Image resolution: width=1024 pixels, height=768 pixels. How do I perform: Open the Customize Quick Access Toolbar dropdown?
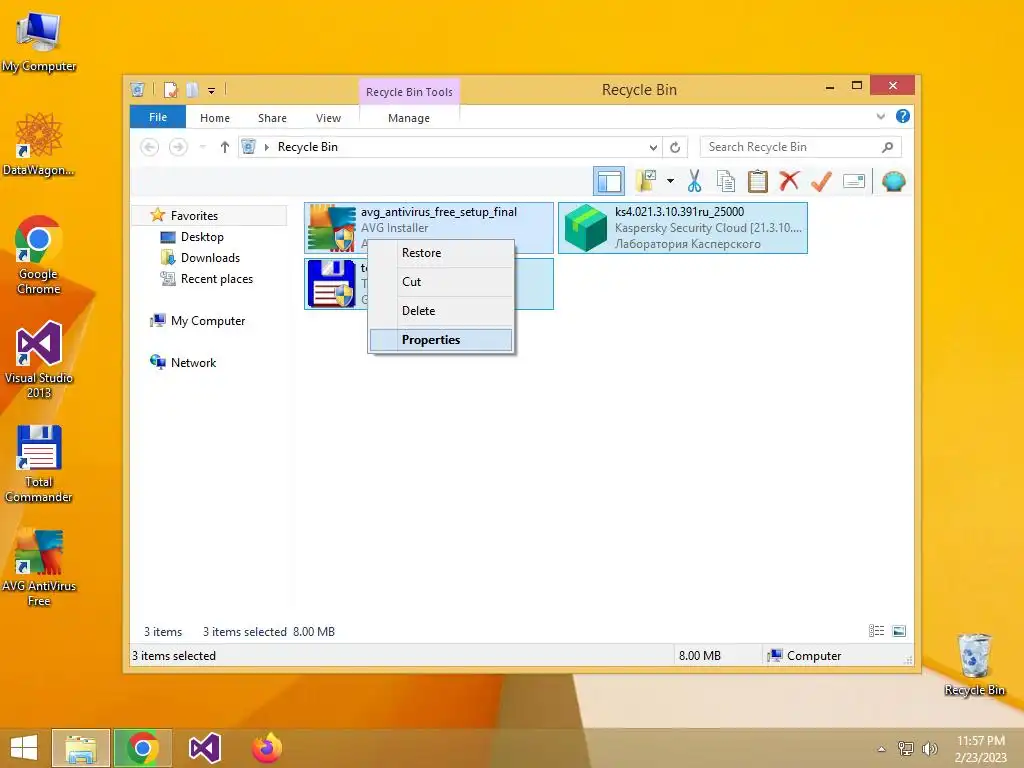point(212,91)
